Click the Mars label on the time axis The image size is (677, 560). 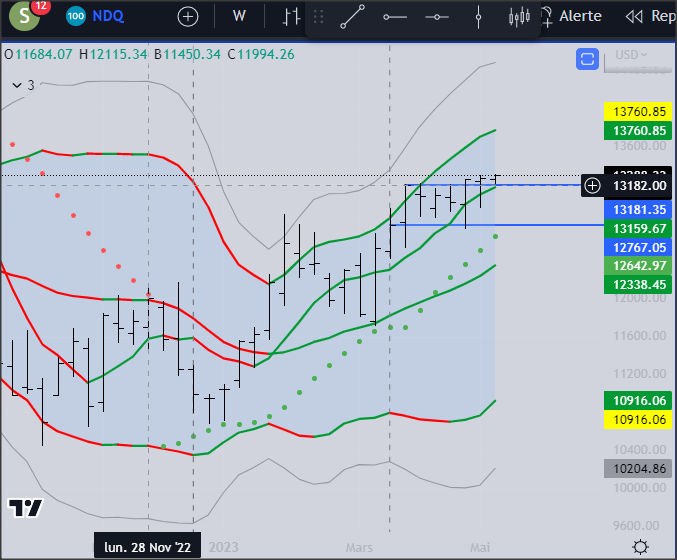click(359, 547)
